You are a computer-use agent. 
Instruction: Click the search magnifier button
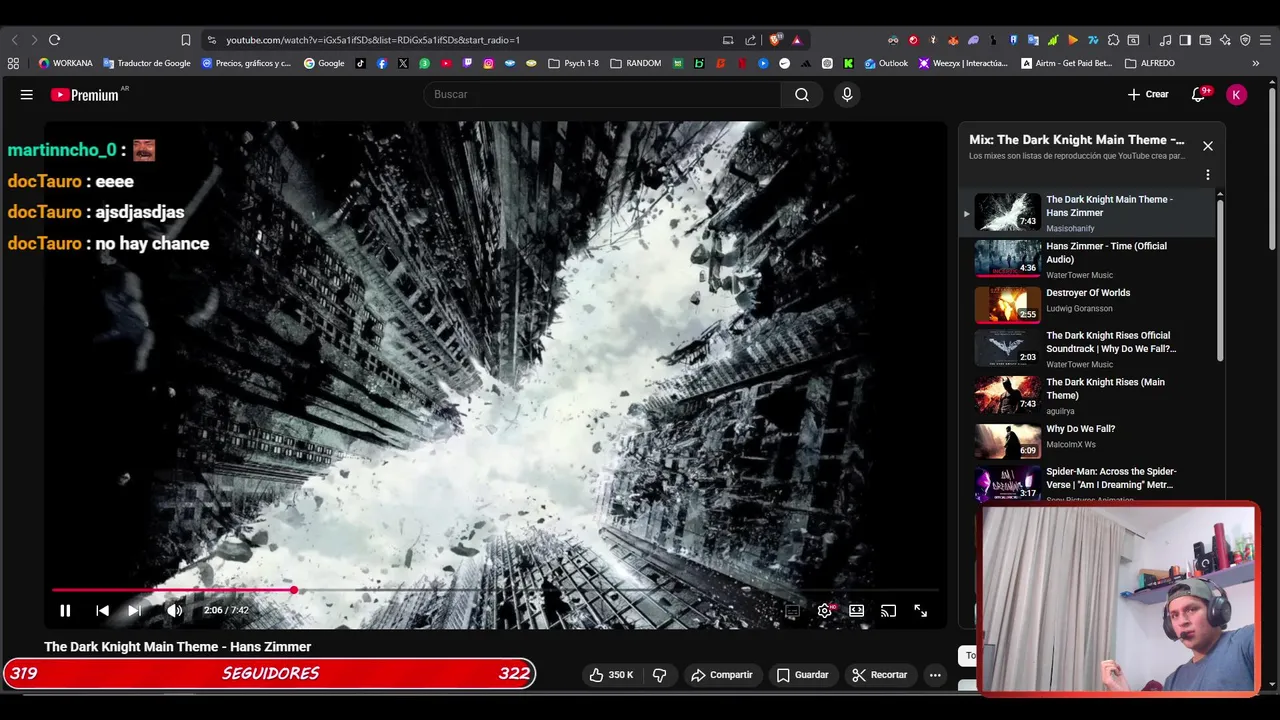click(802, 94)
